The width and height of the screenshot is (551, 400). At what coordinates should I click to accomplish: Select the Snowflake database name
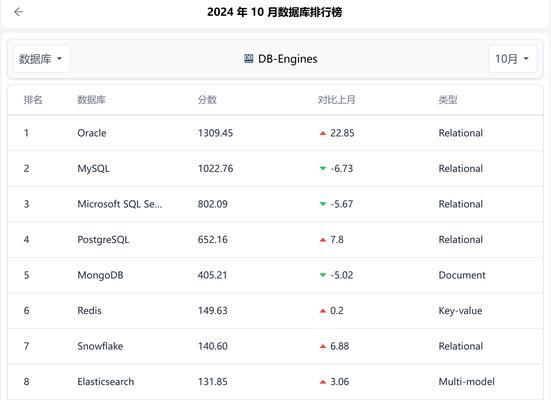[x=100, y=346]
